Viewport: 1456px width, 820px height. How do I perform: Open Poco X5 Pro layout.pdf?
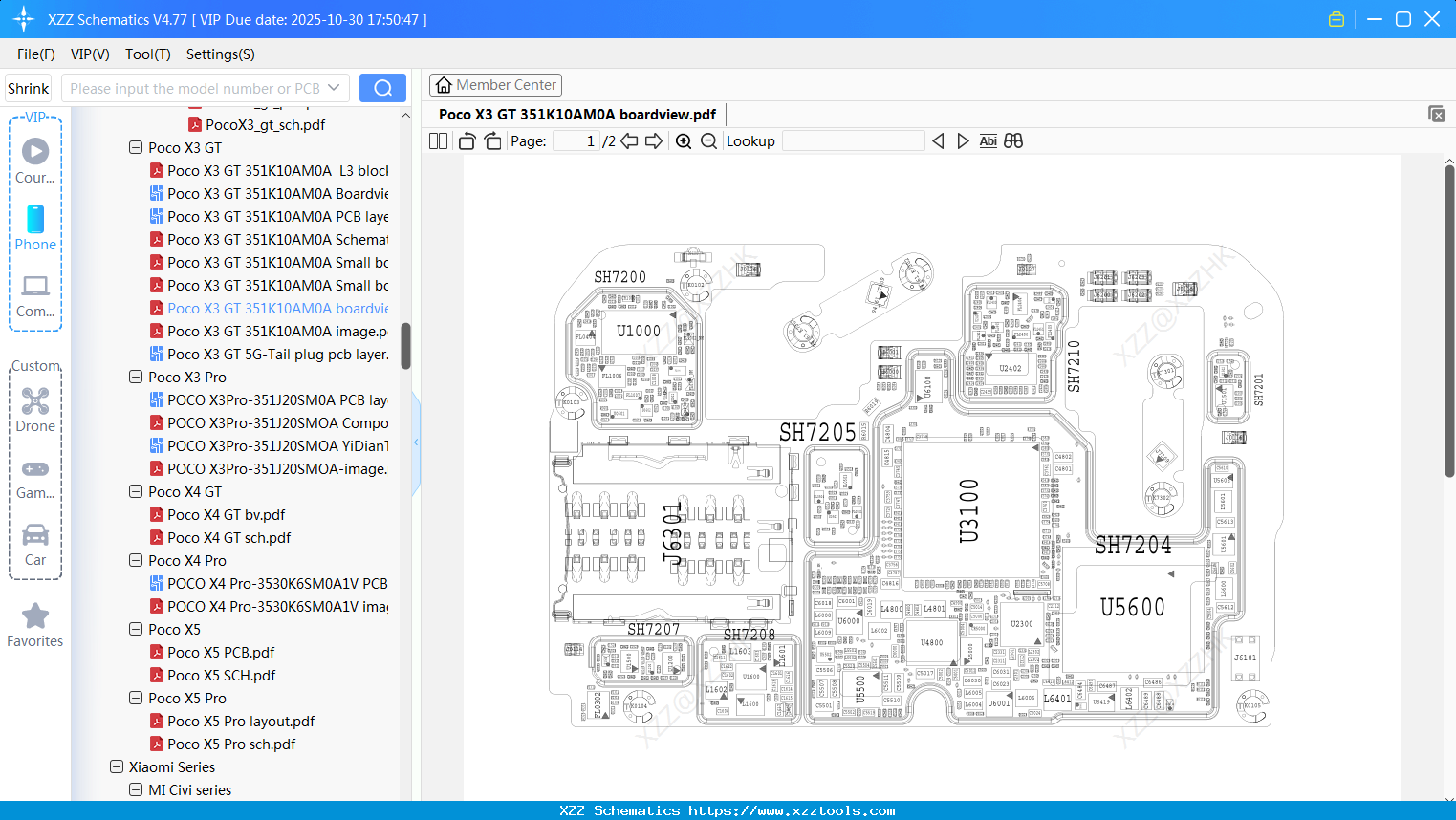241,722
